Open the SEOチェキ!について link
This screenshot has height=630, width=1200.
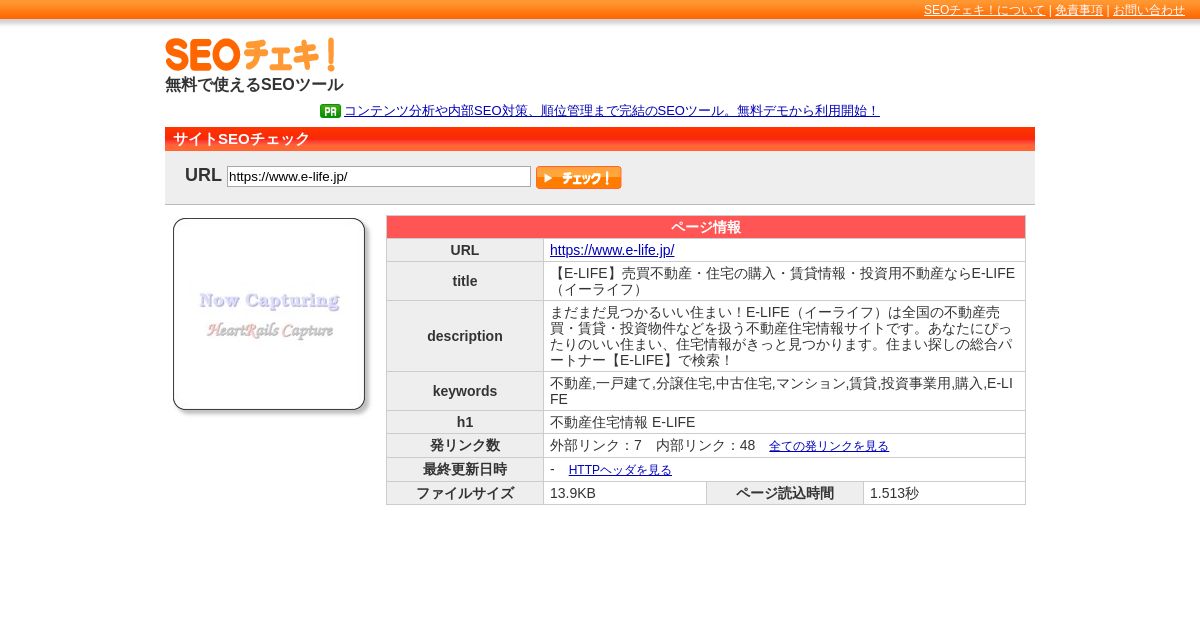coord(984,10)
